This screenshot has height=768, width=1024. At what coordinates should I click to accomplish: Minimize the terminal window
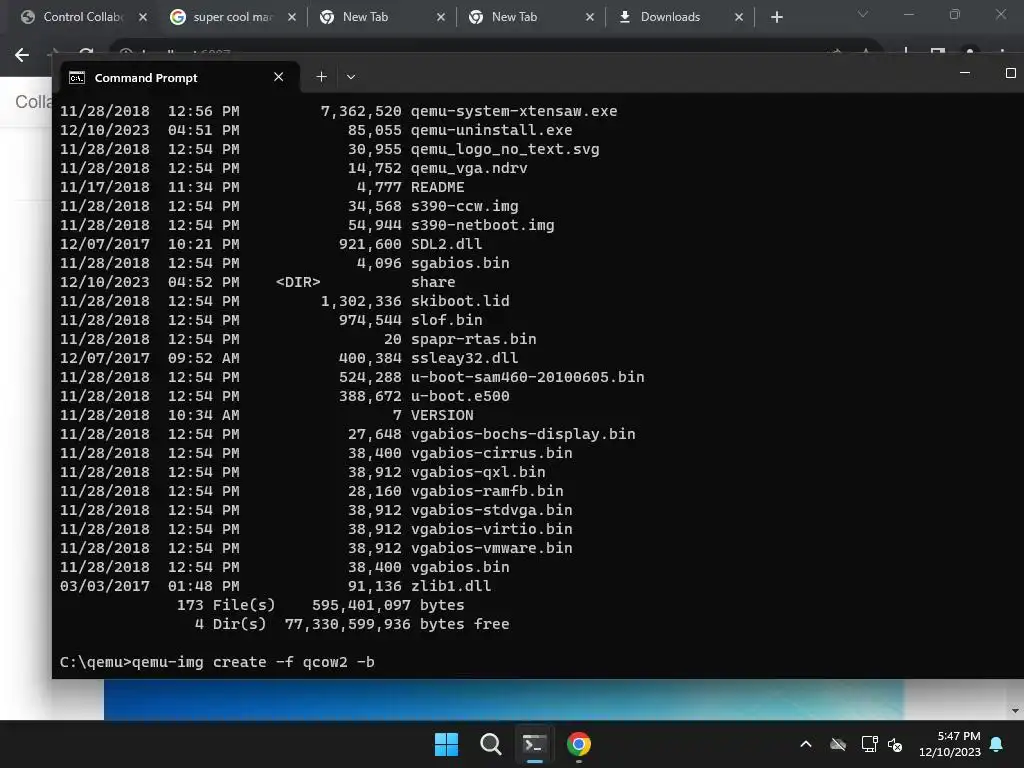965,73
